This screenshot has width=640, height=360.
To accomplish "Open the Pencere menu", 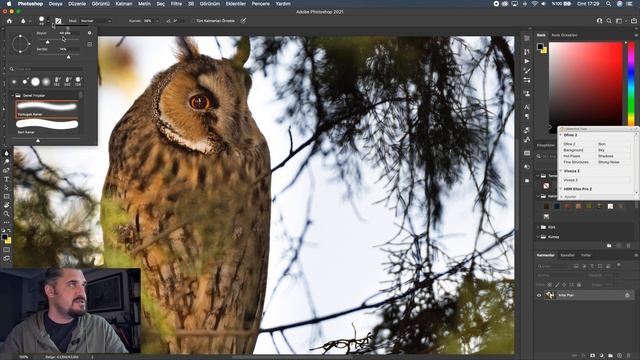I will [260, 4].
